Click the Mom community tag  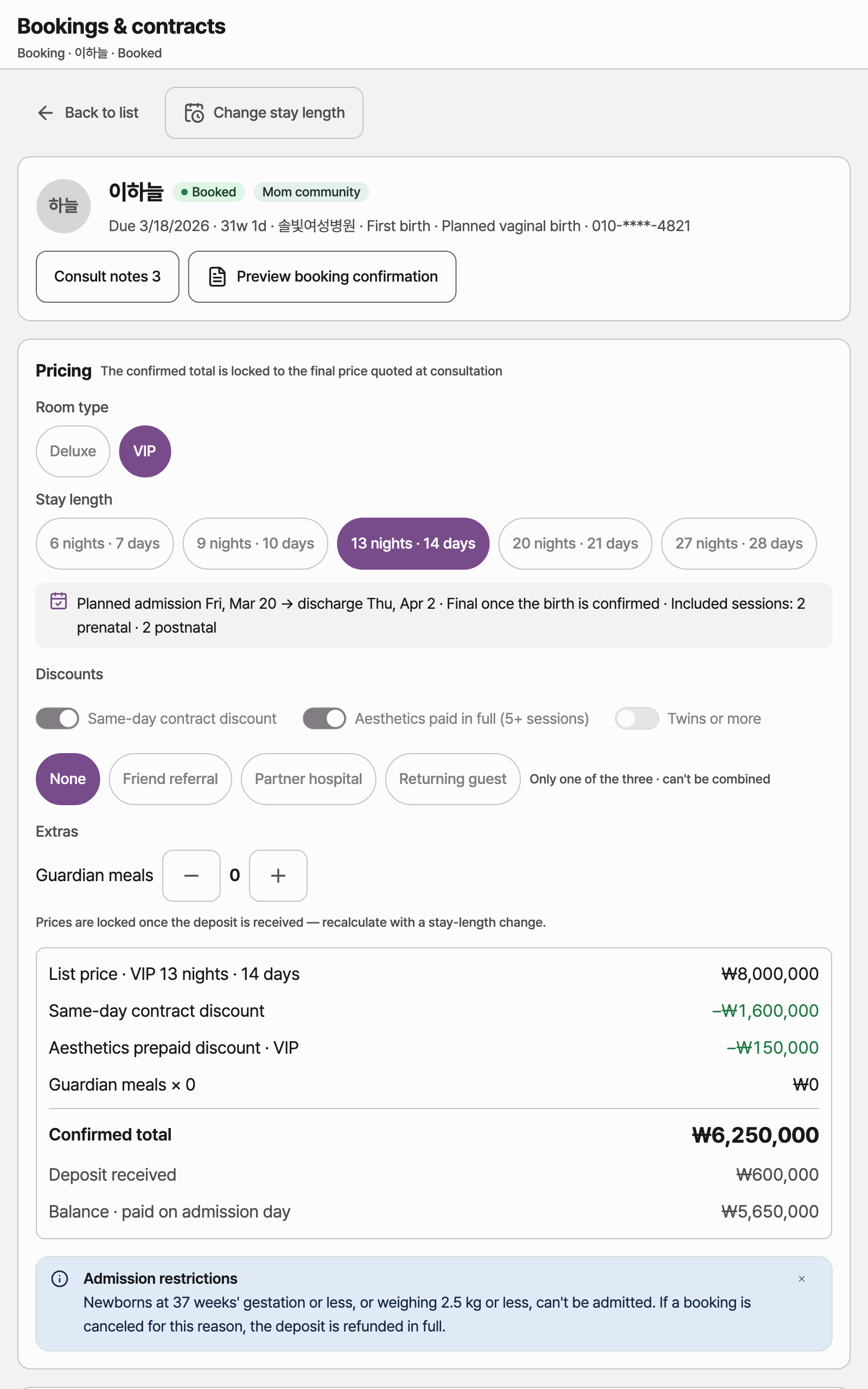tap(311, 192)
